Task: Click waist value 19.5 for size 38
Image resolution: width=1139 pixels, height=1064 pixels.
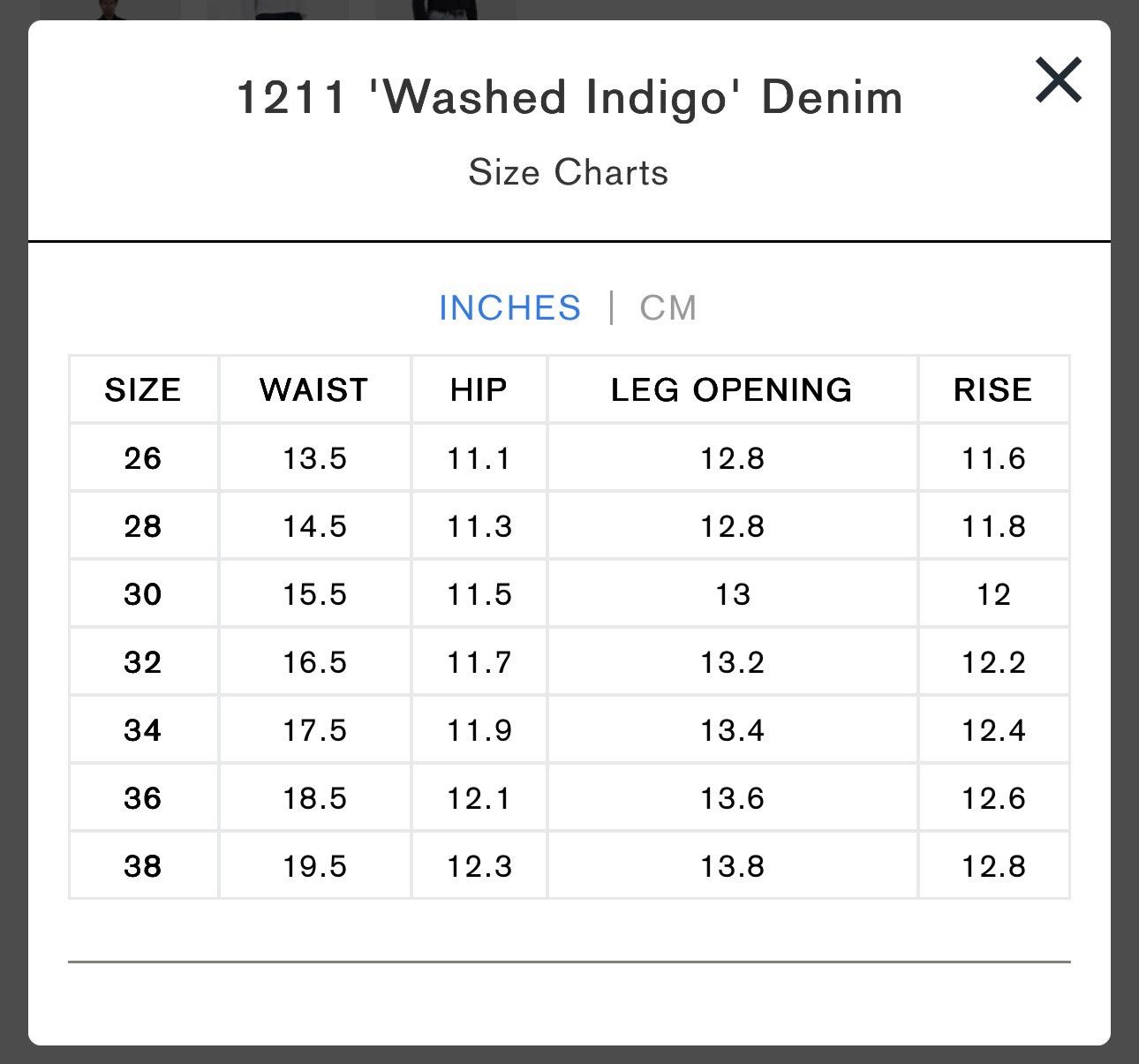Action: tap(314, 866)
